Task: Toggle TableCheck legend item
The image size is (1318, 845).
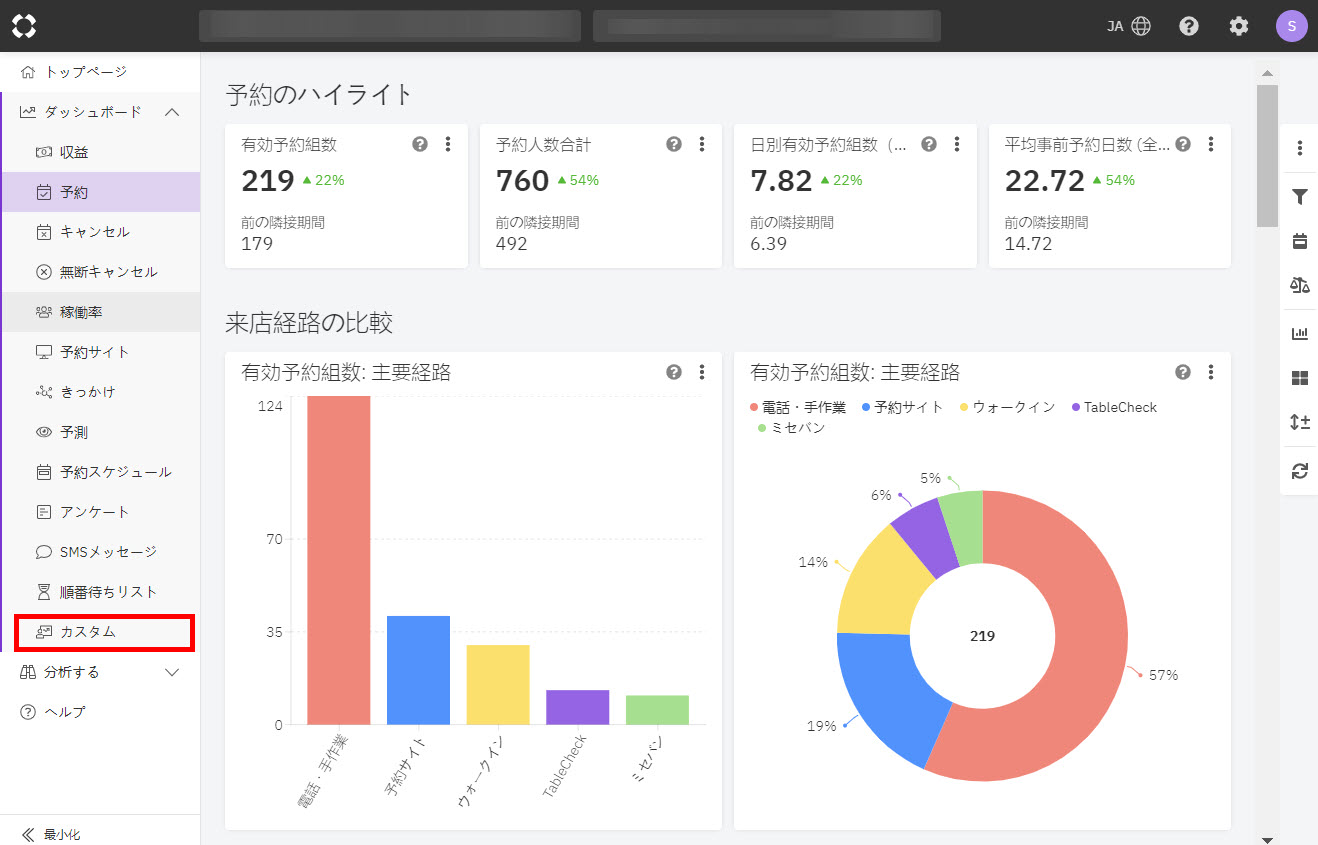Action: (1114, 407)
